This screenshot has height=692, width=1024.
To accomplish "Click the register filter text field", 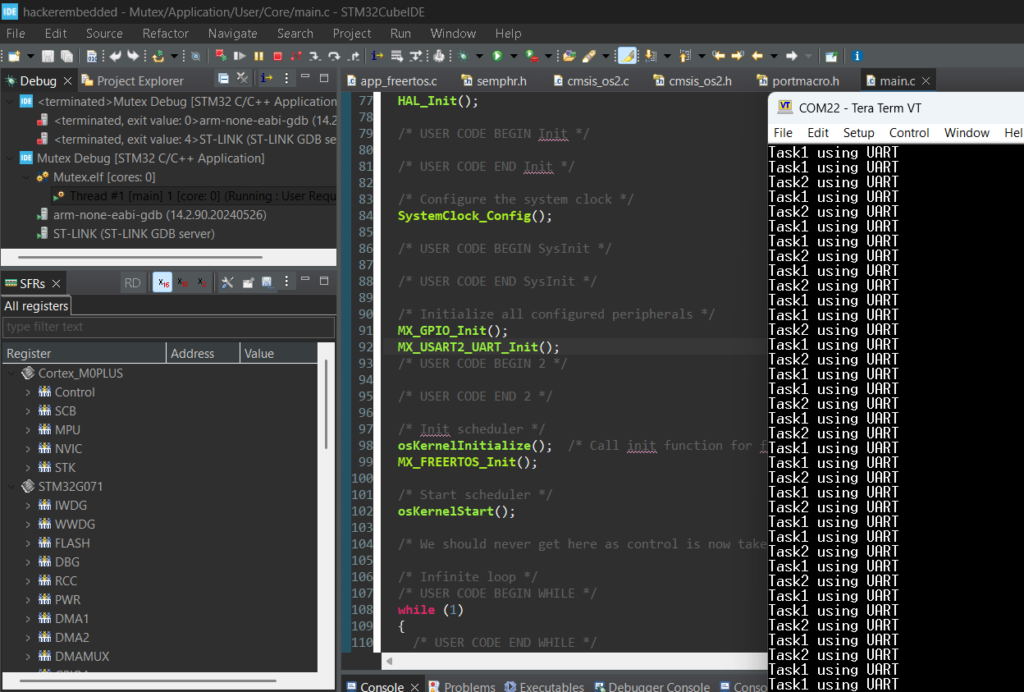I will click(x=168, y=327).
